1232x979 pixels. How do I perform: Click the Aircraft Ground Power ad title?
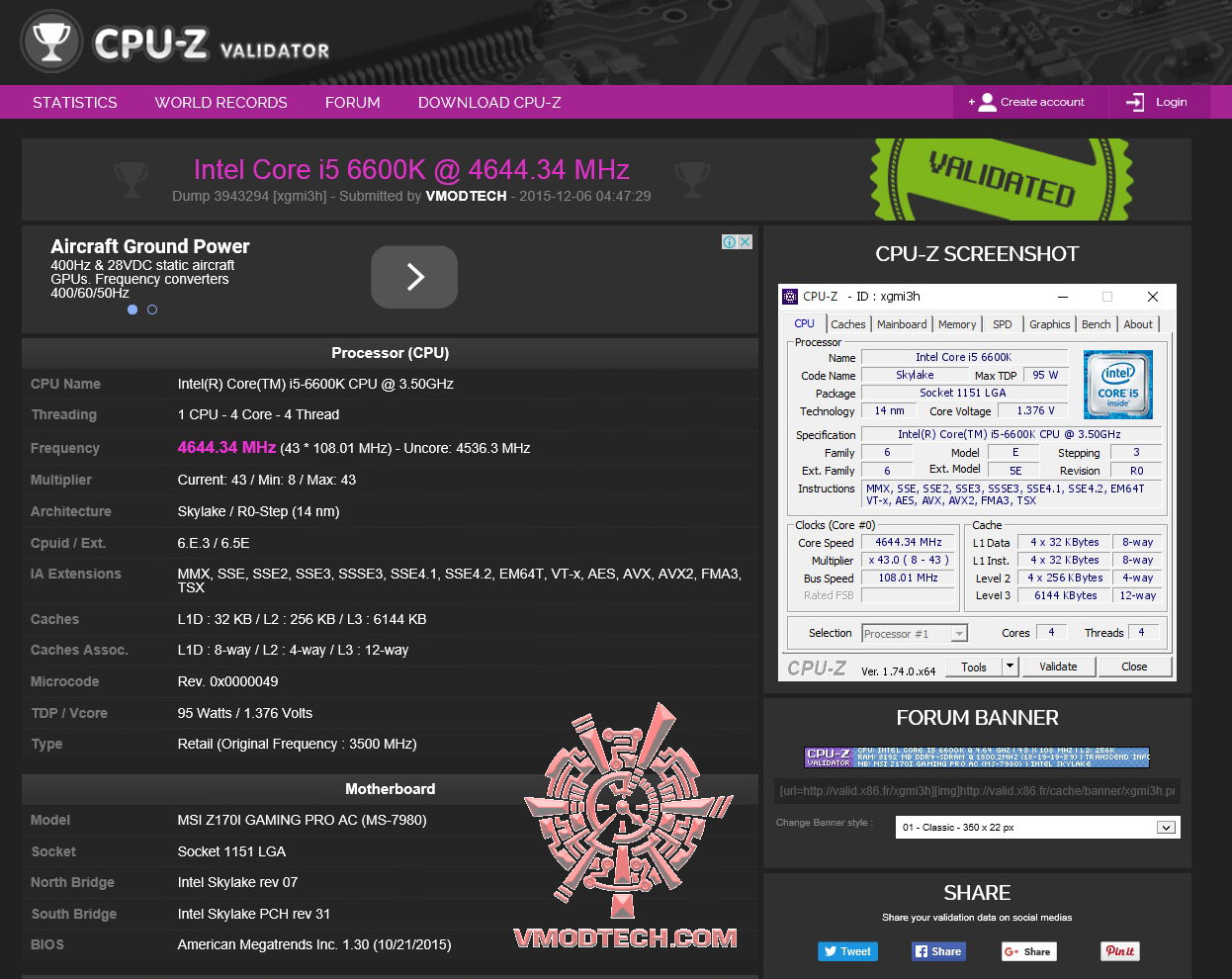click(x=150, y=246)
